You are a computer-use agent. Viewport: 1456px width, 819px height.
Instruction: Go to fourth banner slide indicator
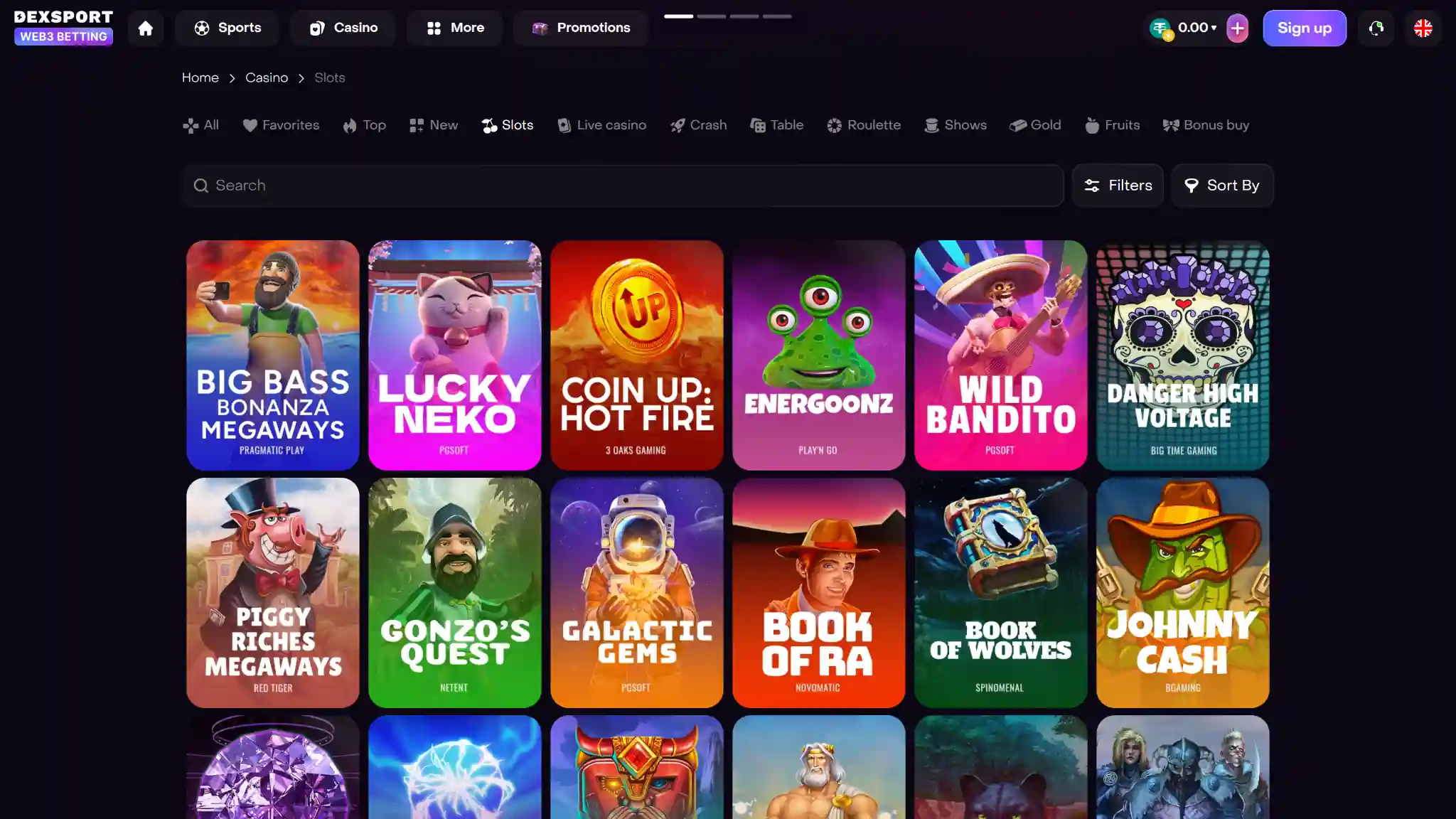(x=777, y=16)
